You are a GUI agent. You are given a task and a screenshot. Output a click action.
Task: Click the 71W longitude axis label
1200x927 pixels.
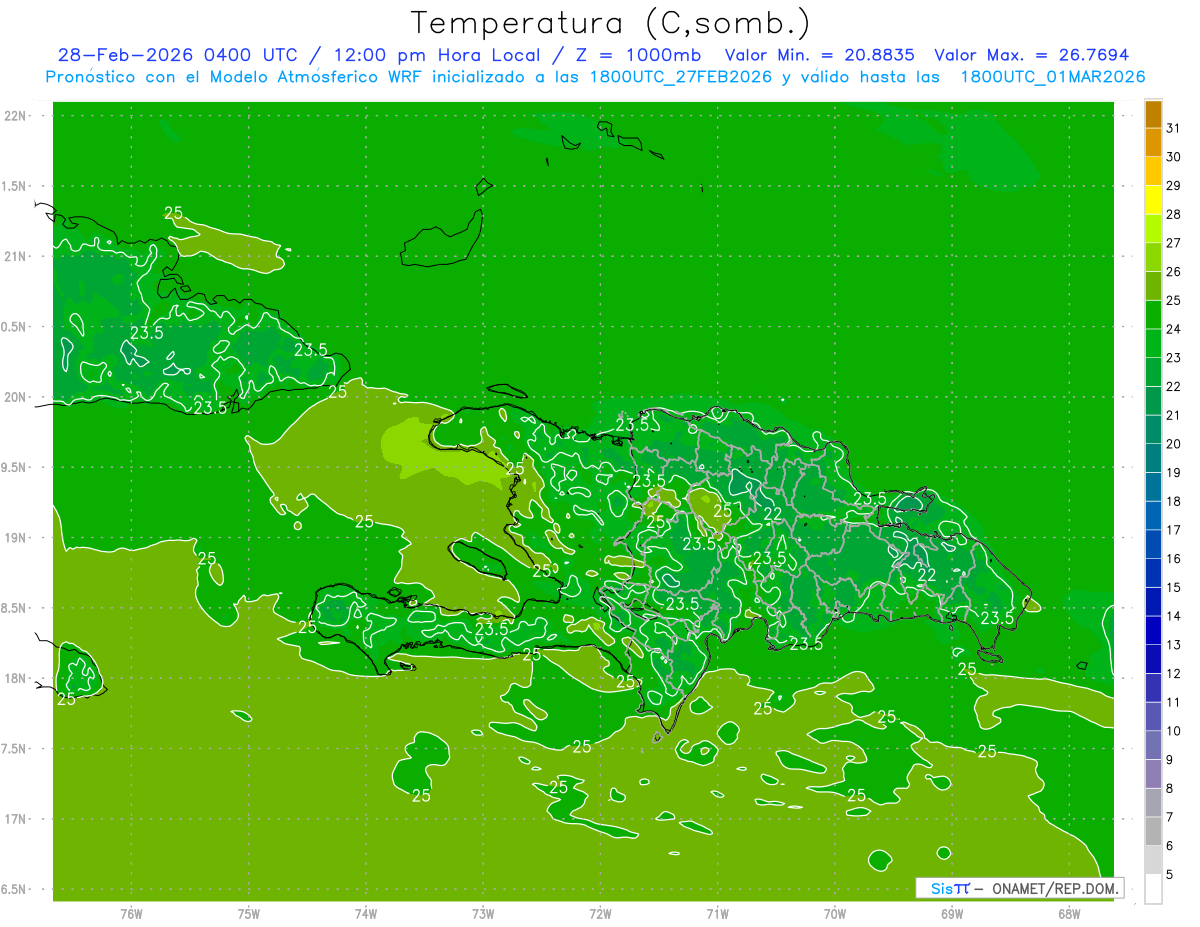click(x=717, y=914)
